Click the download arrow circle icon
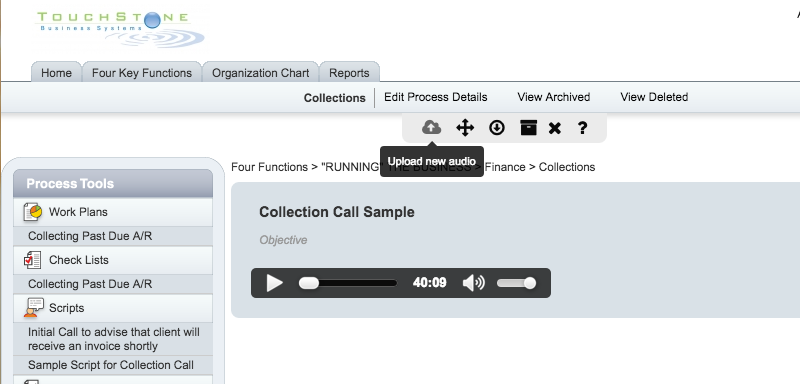 (496, 127)
